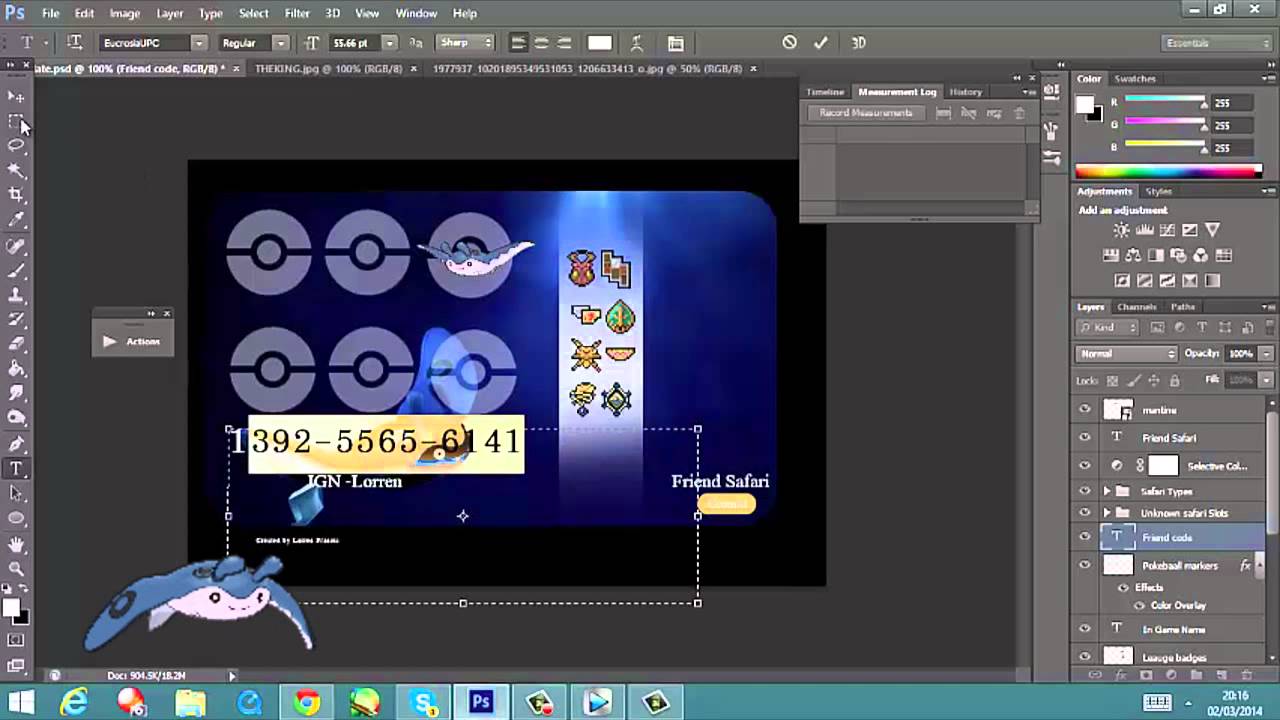Select the Move tool

coord(16,96)
